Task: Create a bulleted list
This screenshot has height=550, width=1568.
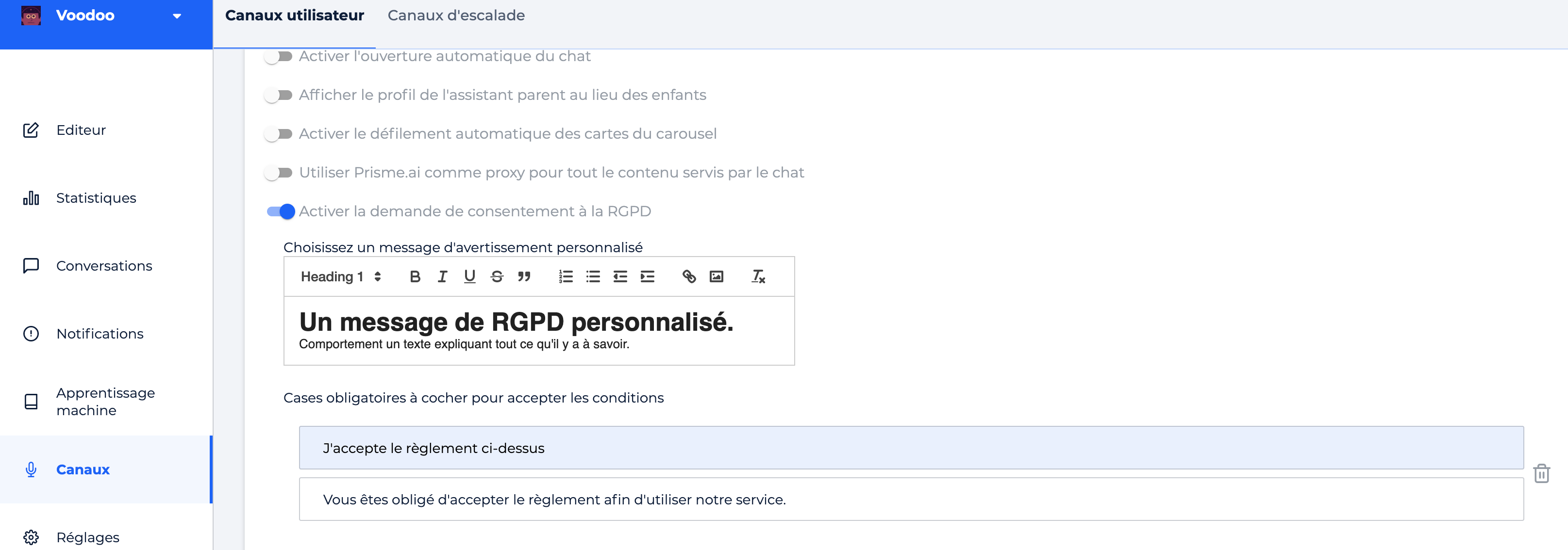Action: point(593,277)
